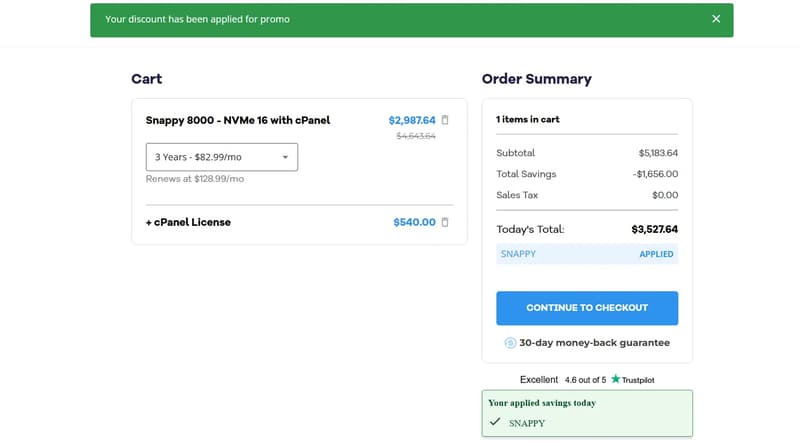The height and width of the screenshot is (446, 800).
Task: Open the 3 Years billing term dropdown
Action: (x=222, y=157)
